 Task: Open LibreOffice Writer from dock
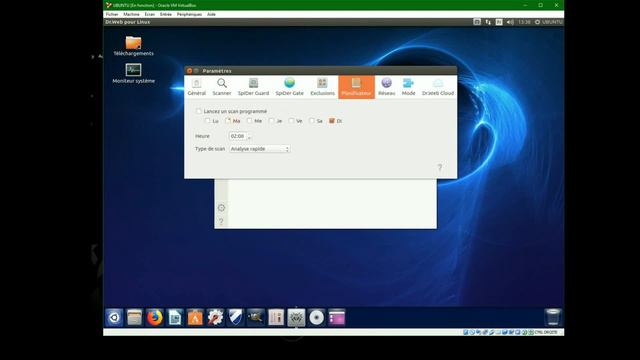[x=175, y=318]
